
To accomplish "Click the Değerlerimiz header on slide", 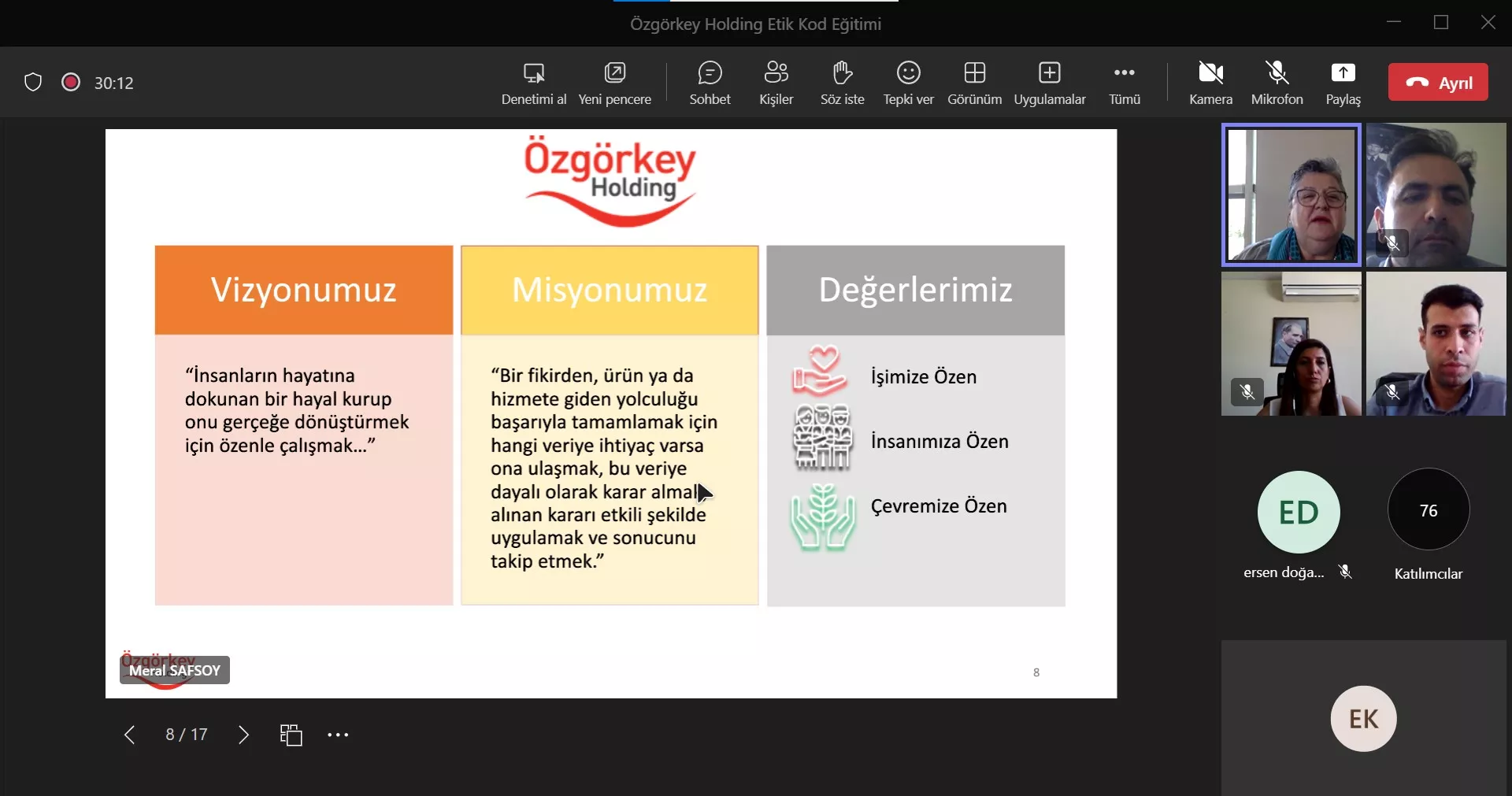I will tap(916, 290).
